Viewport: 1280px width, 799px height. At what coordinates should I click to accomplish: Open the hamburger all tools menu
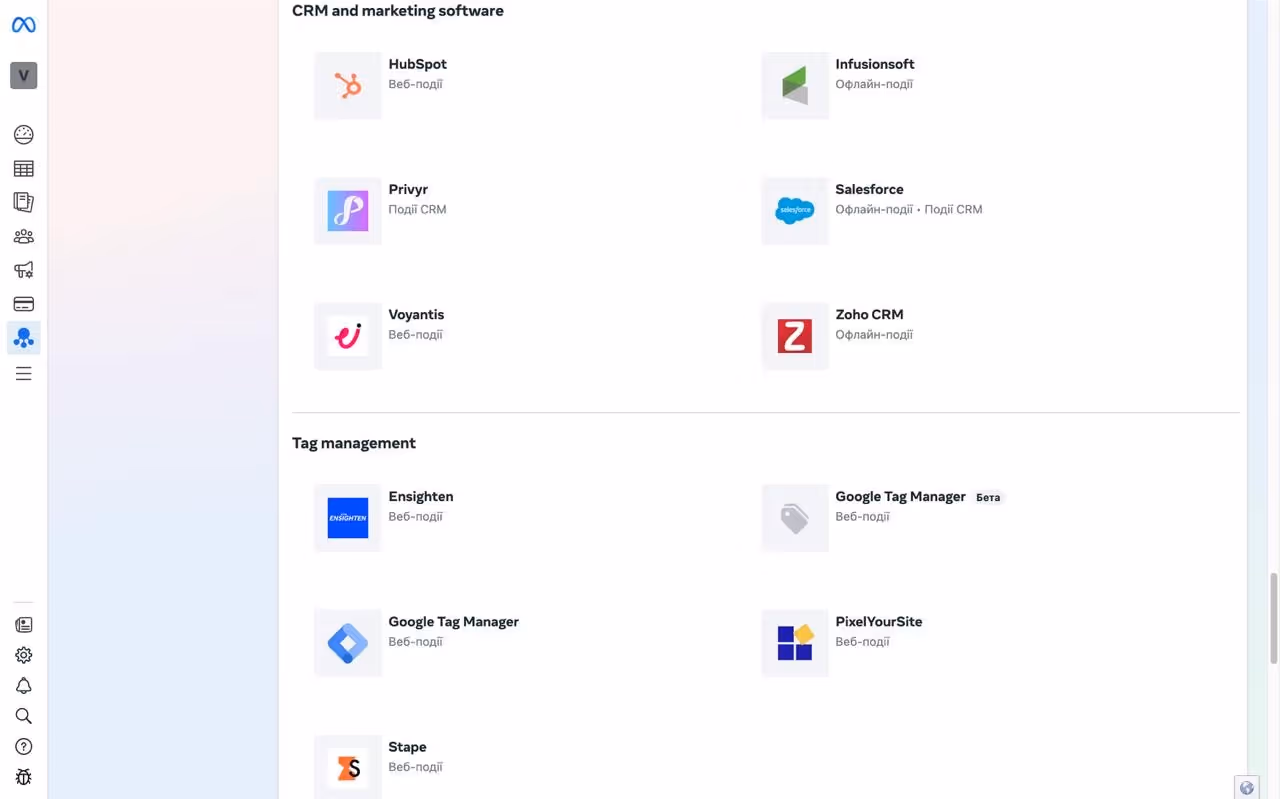(x=24, y=374)
